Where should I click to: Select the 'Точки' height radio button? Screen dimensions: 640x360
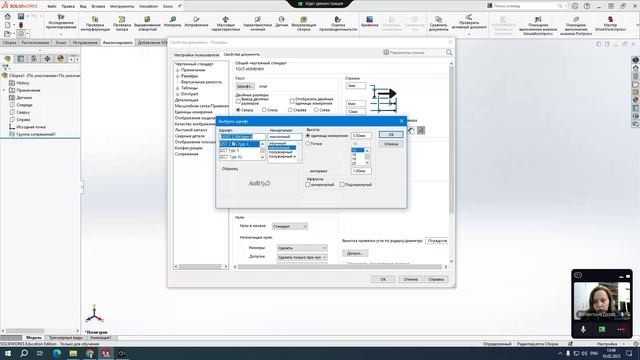click(x=308, y=144)
